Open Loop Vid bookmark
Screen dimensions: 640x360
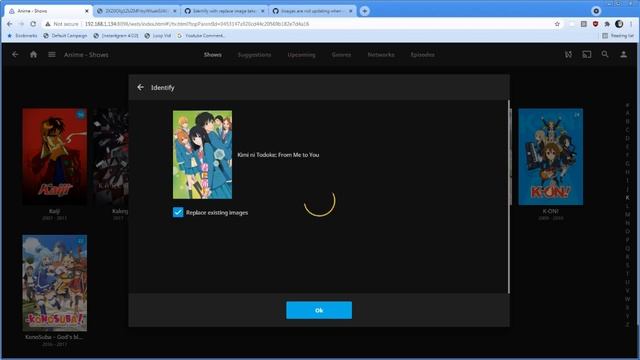click(158, 36)
